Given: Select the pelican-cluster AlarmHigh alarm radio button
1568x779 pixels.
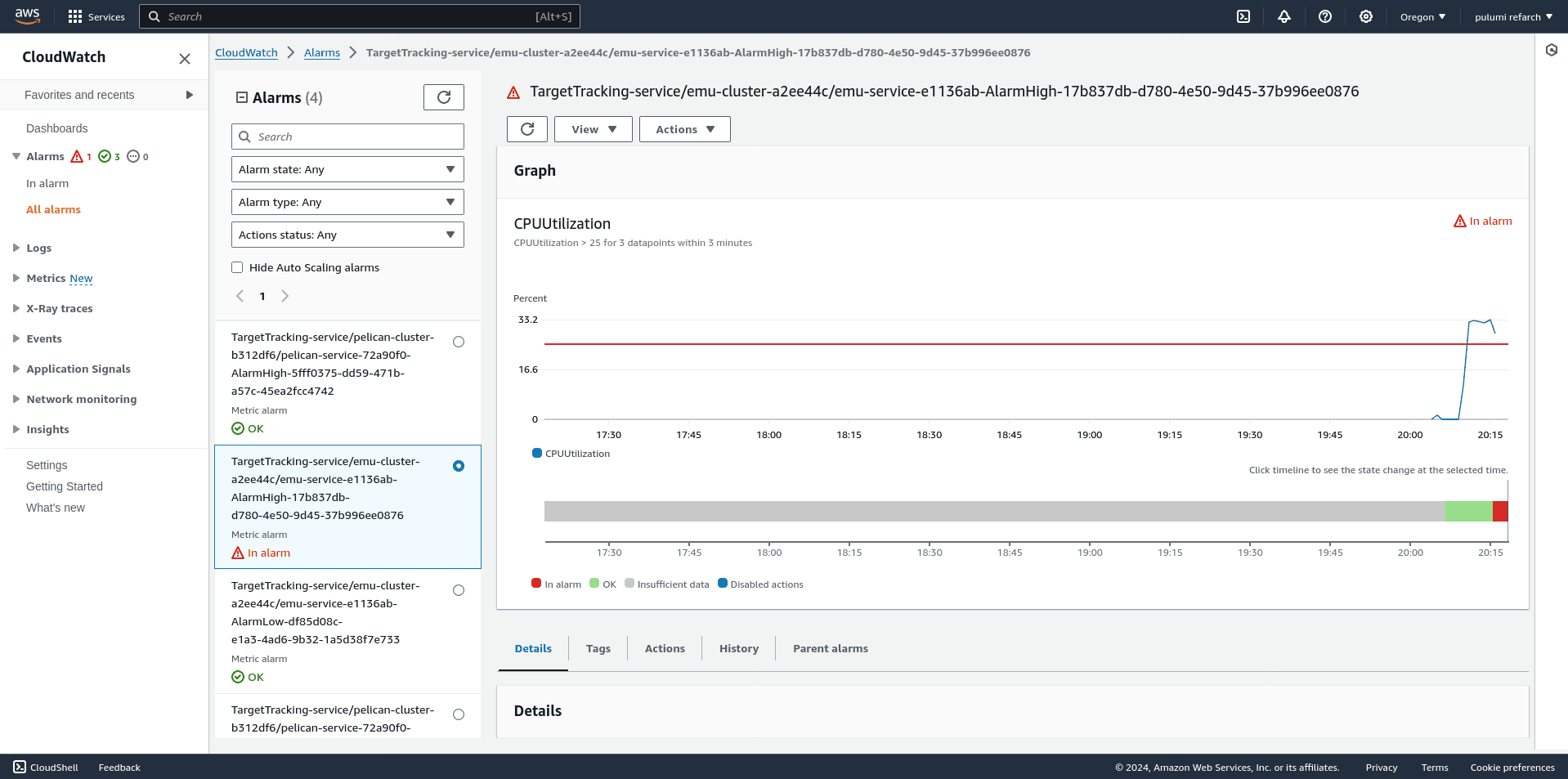Looking at the screenshot, I should [458, 342].
